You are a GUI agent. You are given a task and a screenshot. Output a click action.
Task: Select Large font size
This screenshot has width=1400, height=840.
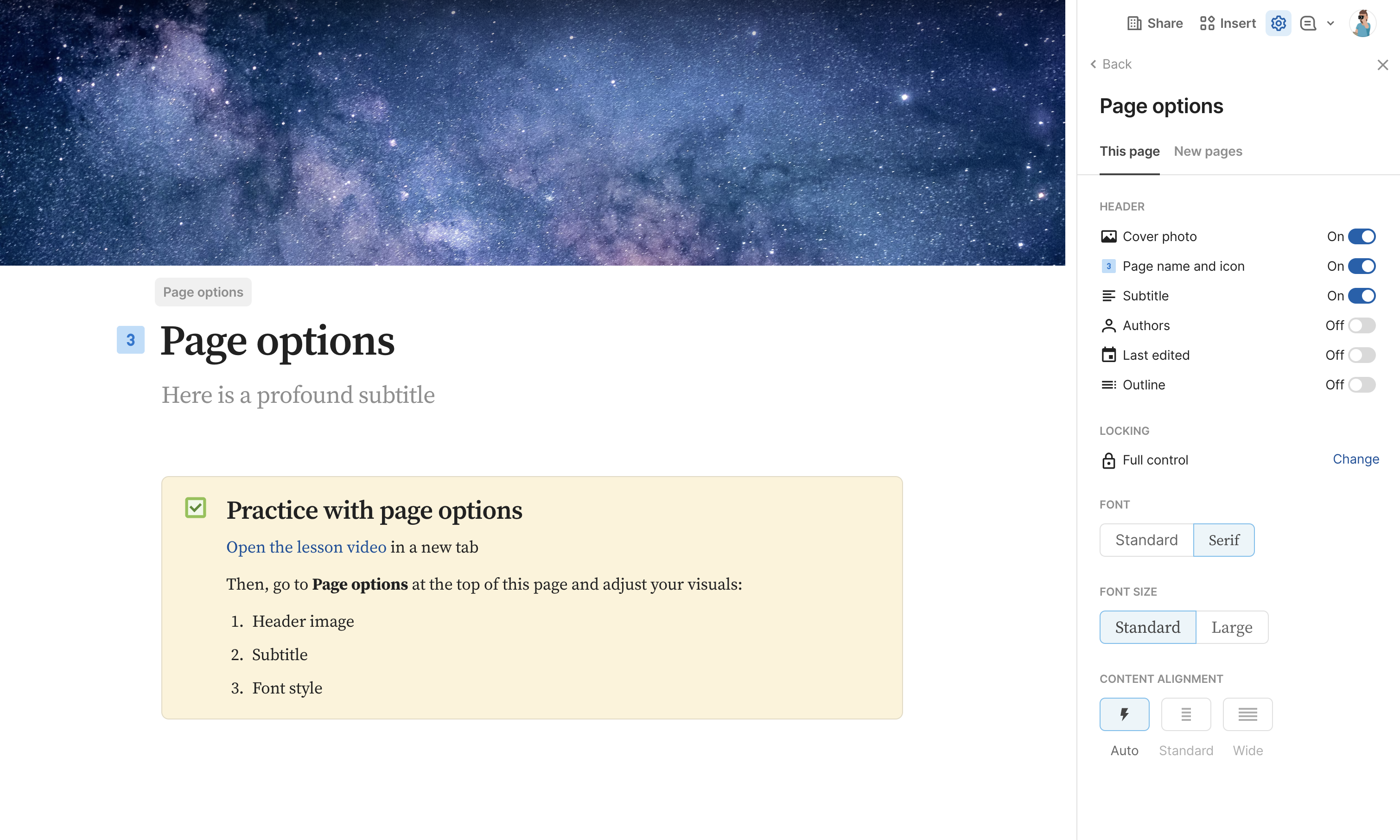(1232, 627)
